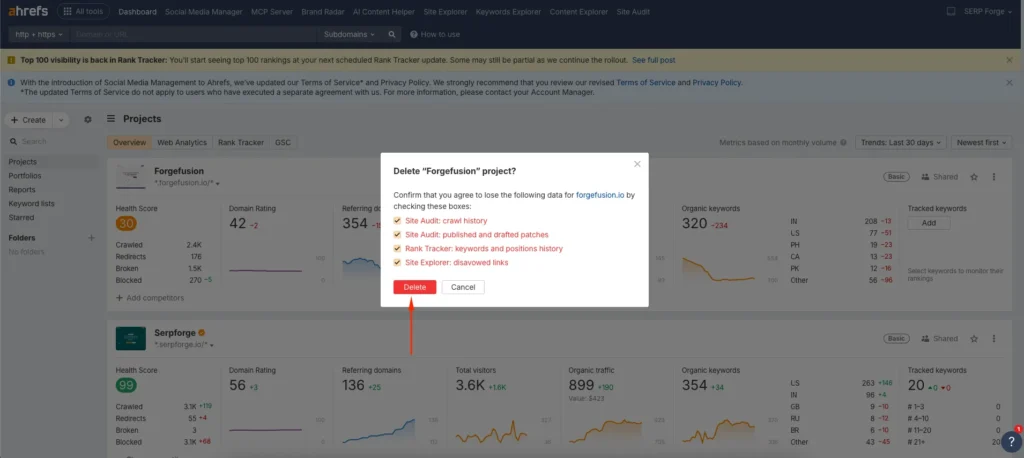The width and height of the screenshot is (1024, 458).
Task: Click Cancel in the delete dialog
Action: (x=463, y=287)
